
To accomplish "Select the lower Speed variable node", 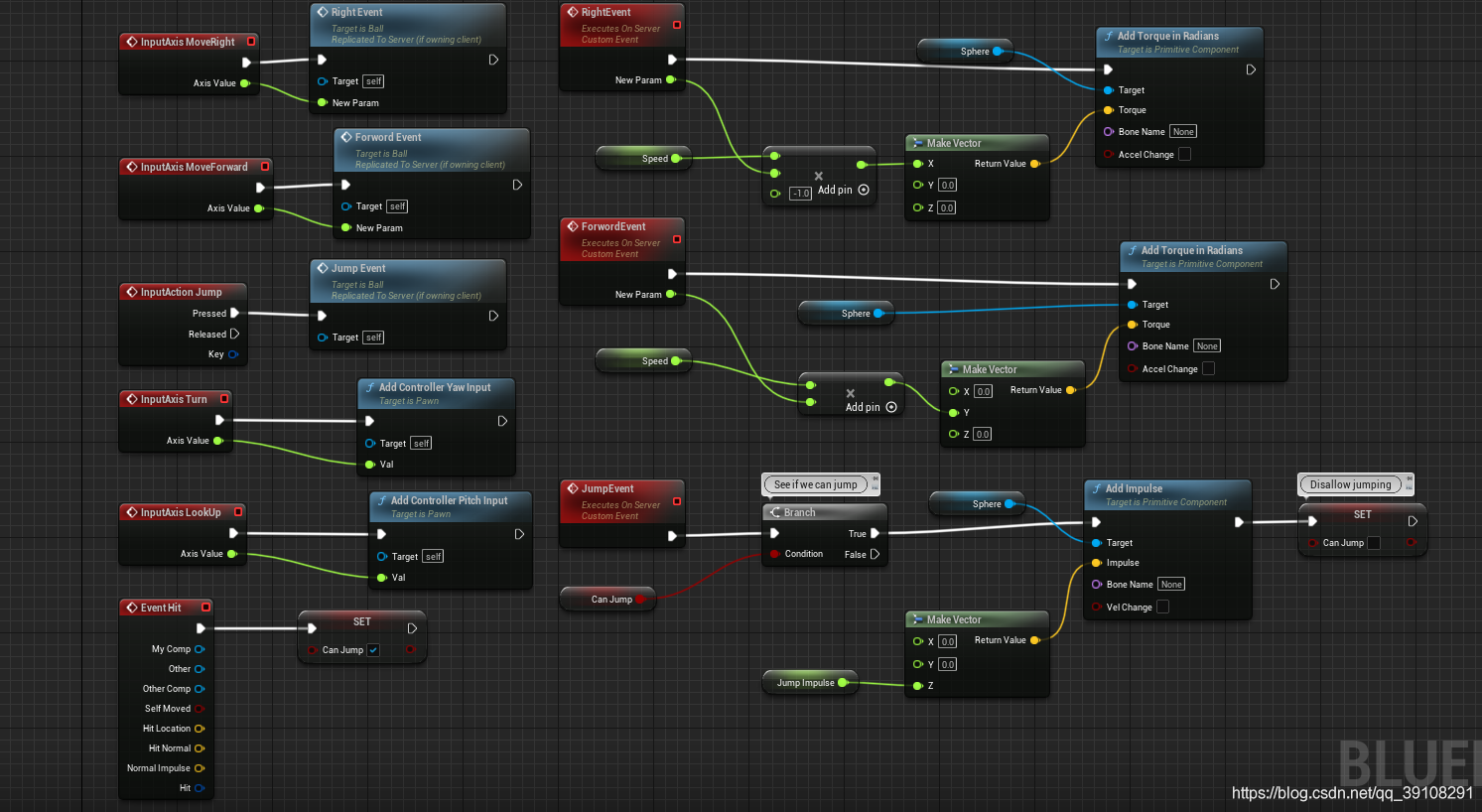I will click(x=642, y=361).
